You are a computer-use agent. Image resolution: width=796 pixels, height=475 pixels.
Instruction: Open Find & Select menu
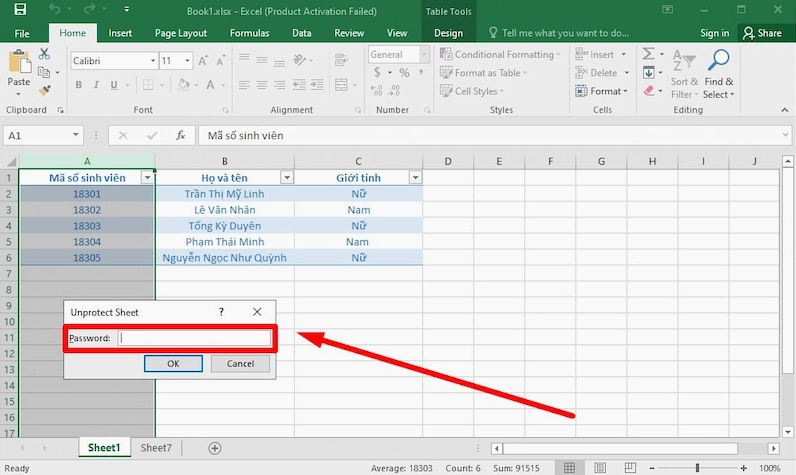click(718, 75)
